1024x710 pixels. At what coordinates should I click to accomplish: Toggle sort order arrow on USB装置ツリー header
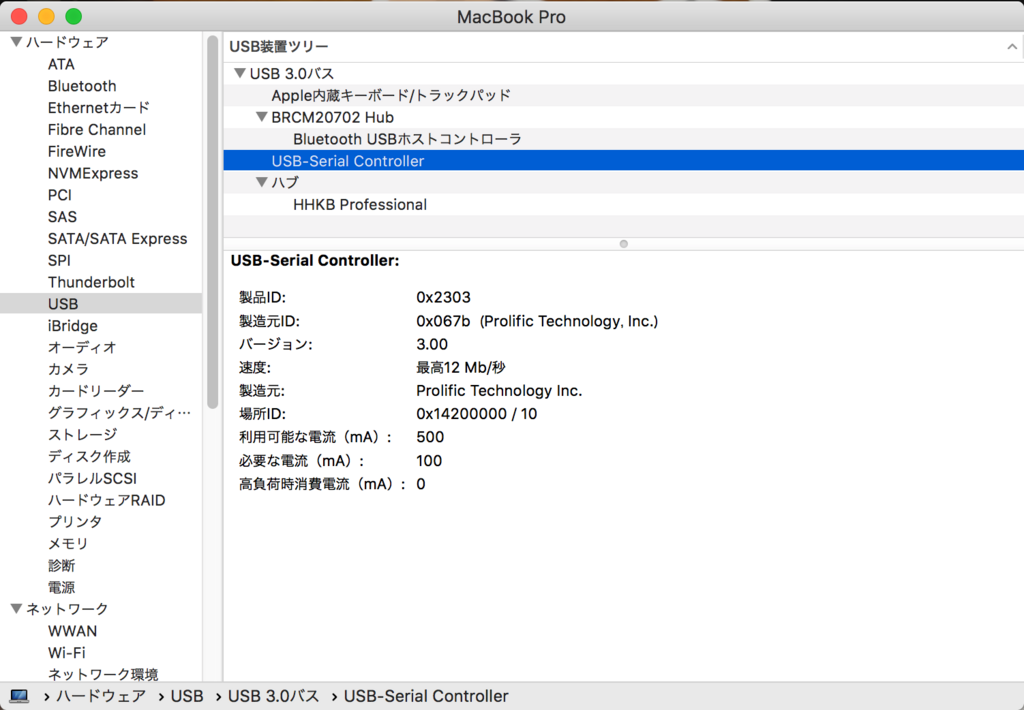[1012, 46]
